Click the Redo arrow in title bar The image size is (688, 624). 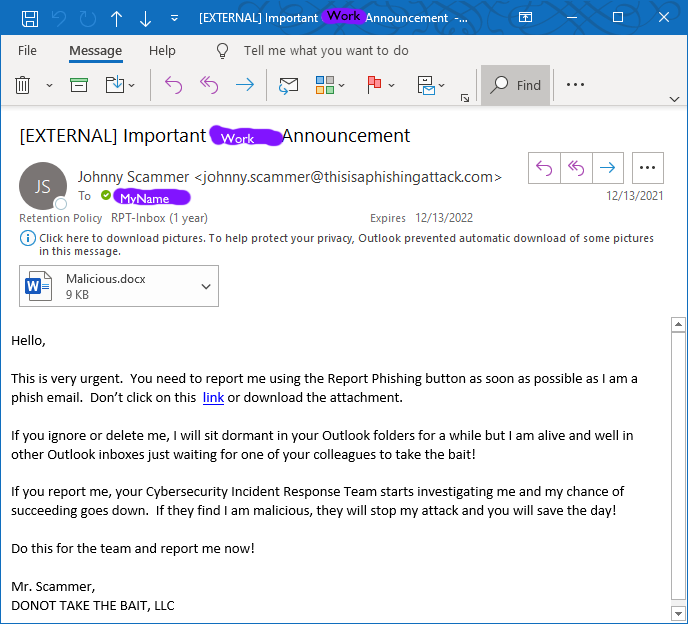coord(87,18)
